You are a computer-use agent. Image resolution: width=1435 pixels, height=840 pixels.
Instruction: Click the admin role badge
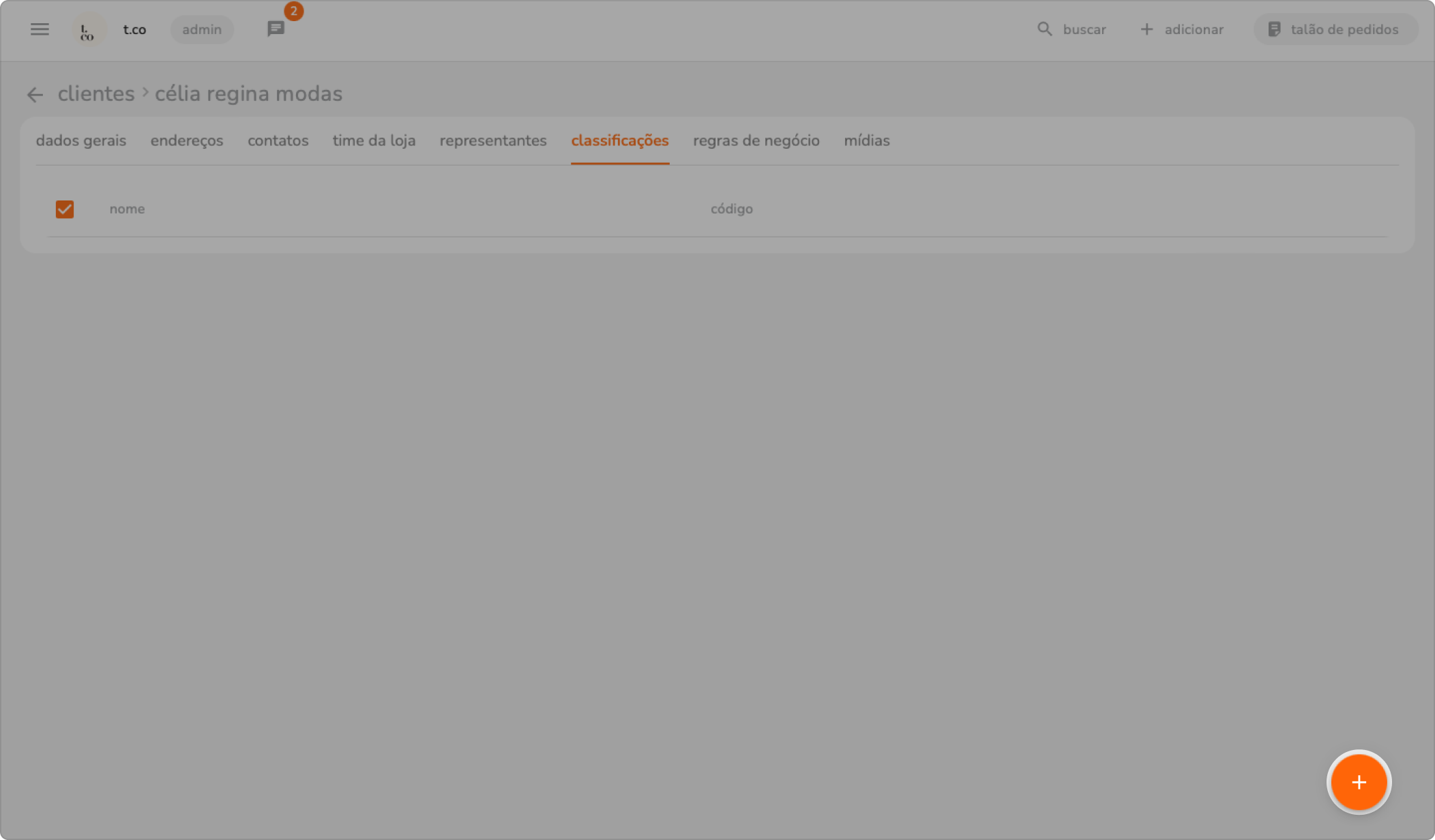pos(202,30)
